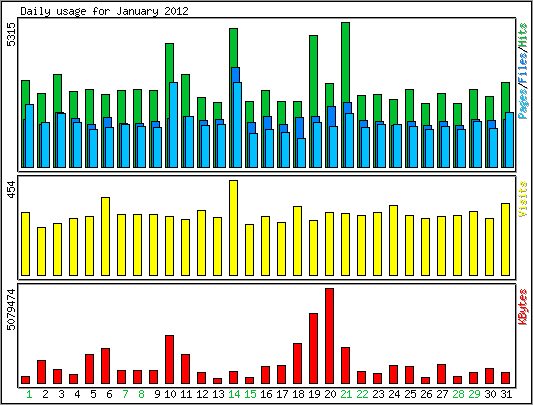Click the 5079474 KBytes axis label

tap(12, 309)
